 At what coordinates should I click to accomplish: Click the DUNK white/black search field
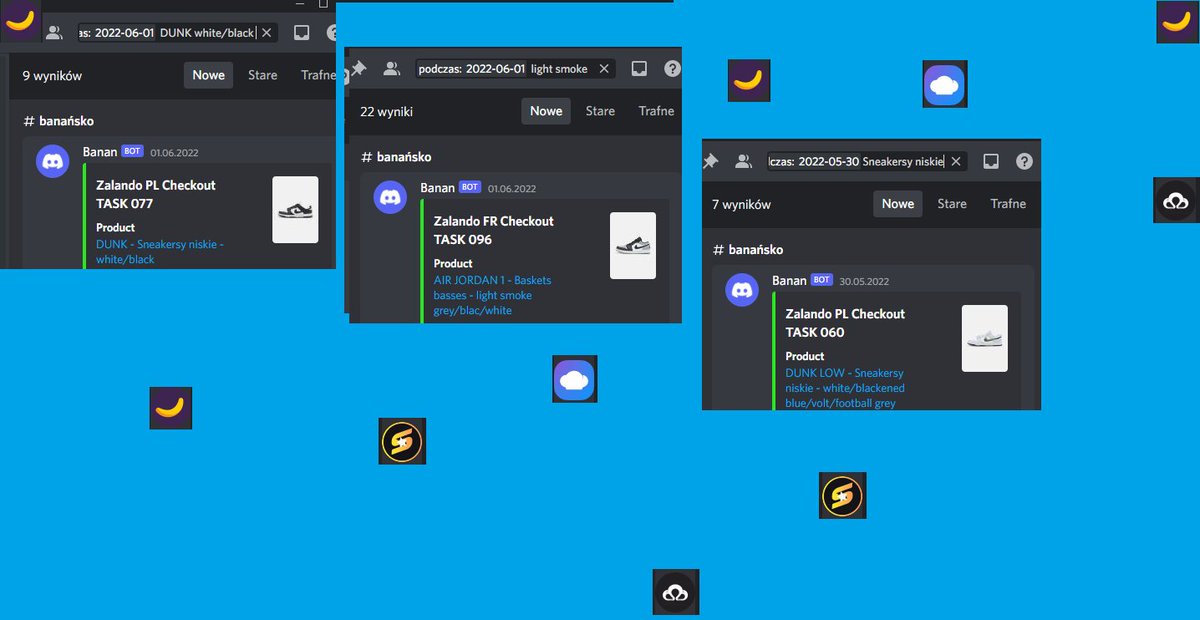point(177,33)
